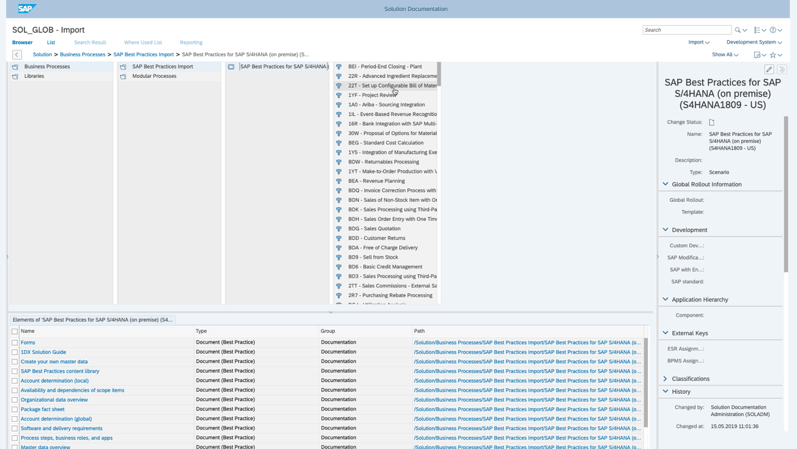797x449 pixels.
Task: Click the process icon for BEI - Period-End Closing
Action: coord(339,67)
